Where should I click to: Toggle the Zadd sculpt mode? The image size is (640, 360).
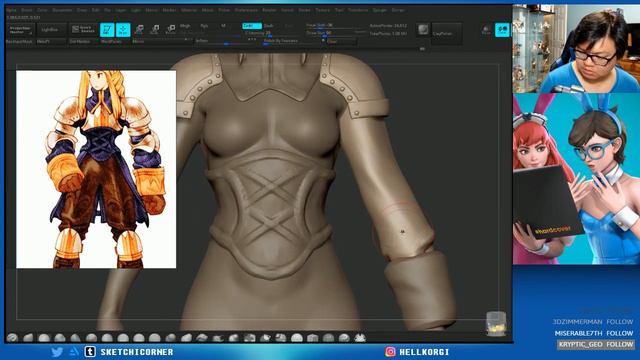(x=252, y=26)
